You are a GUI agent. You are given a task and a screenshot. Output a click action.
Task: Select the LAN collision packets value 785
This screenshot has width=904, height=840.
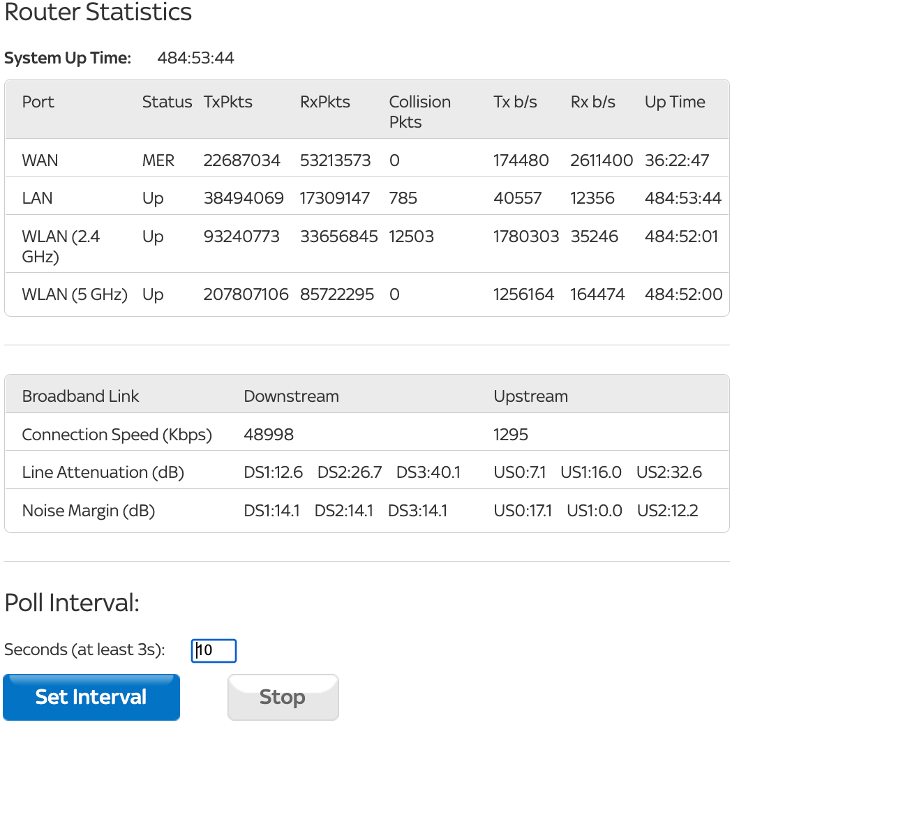403,198
